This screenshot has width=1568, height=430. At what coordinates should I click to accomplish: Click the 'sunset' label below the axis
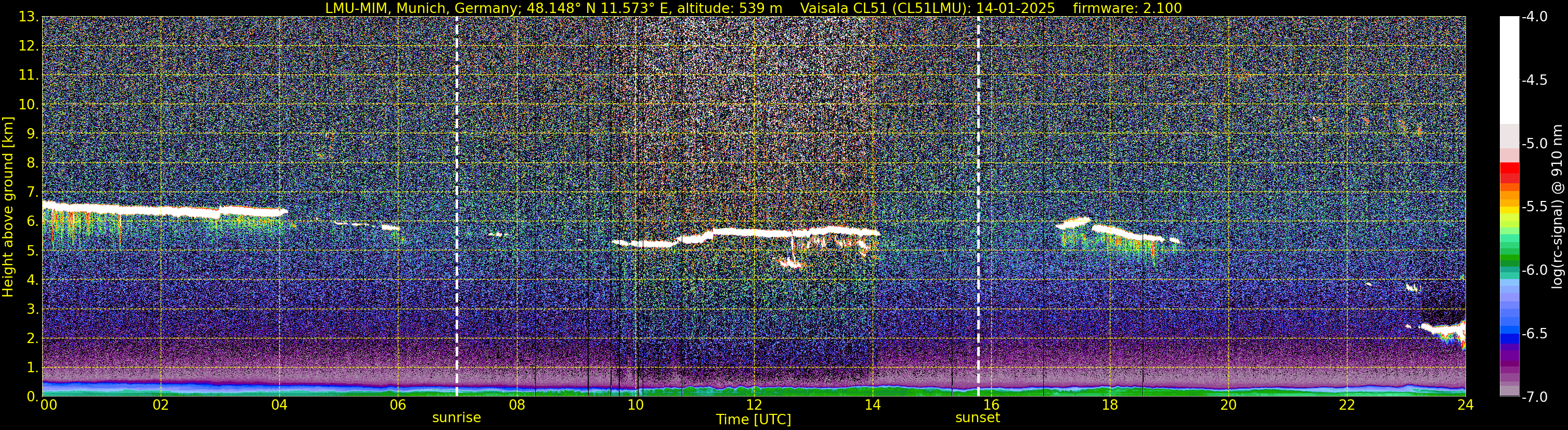click(978, 418)
